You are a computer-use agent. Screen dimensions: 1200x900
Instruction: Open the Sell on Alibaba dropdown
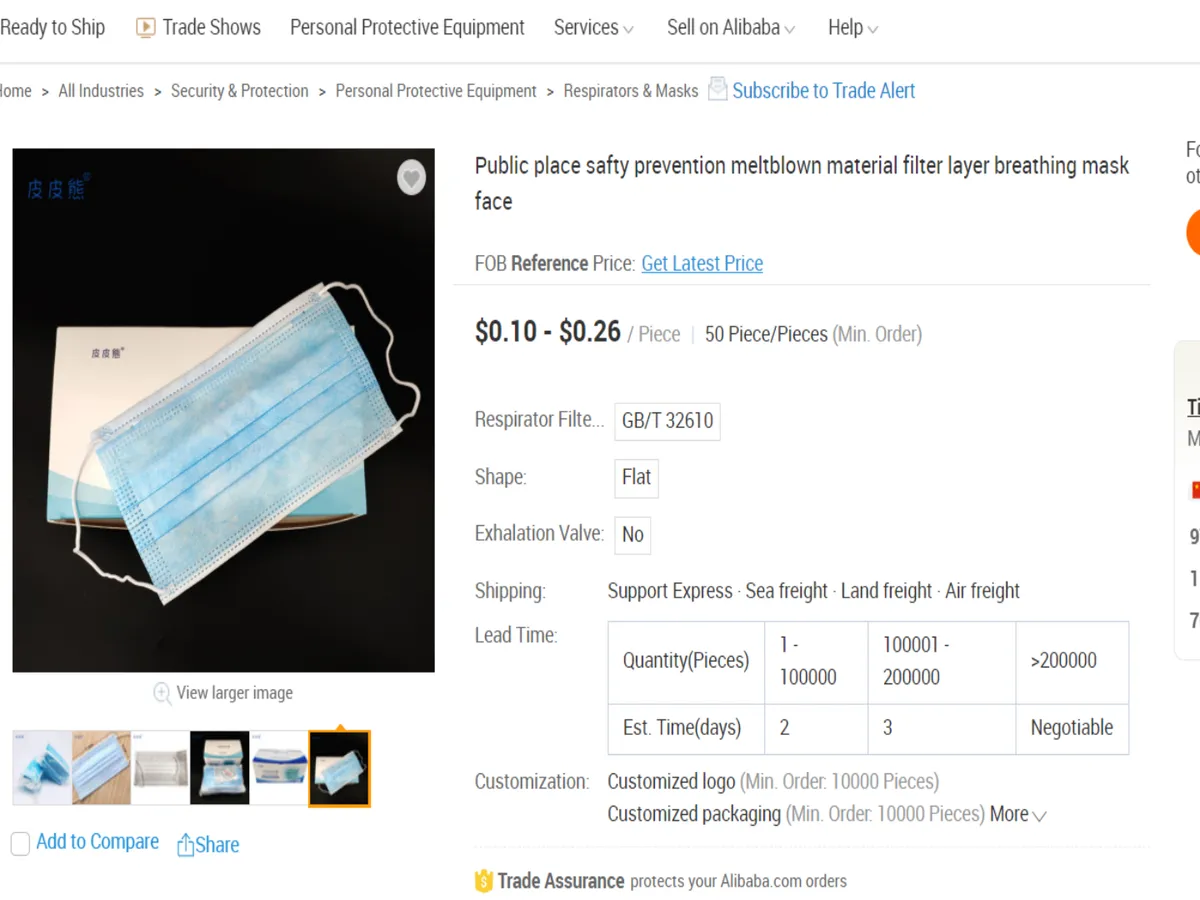click(x=730, y=28)
